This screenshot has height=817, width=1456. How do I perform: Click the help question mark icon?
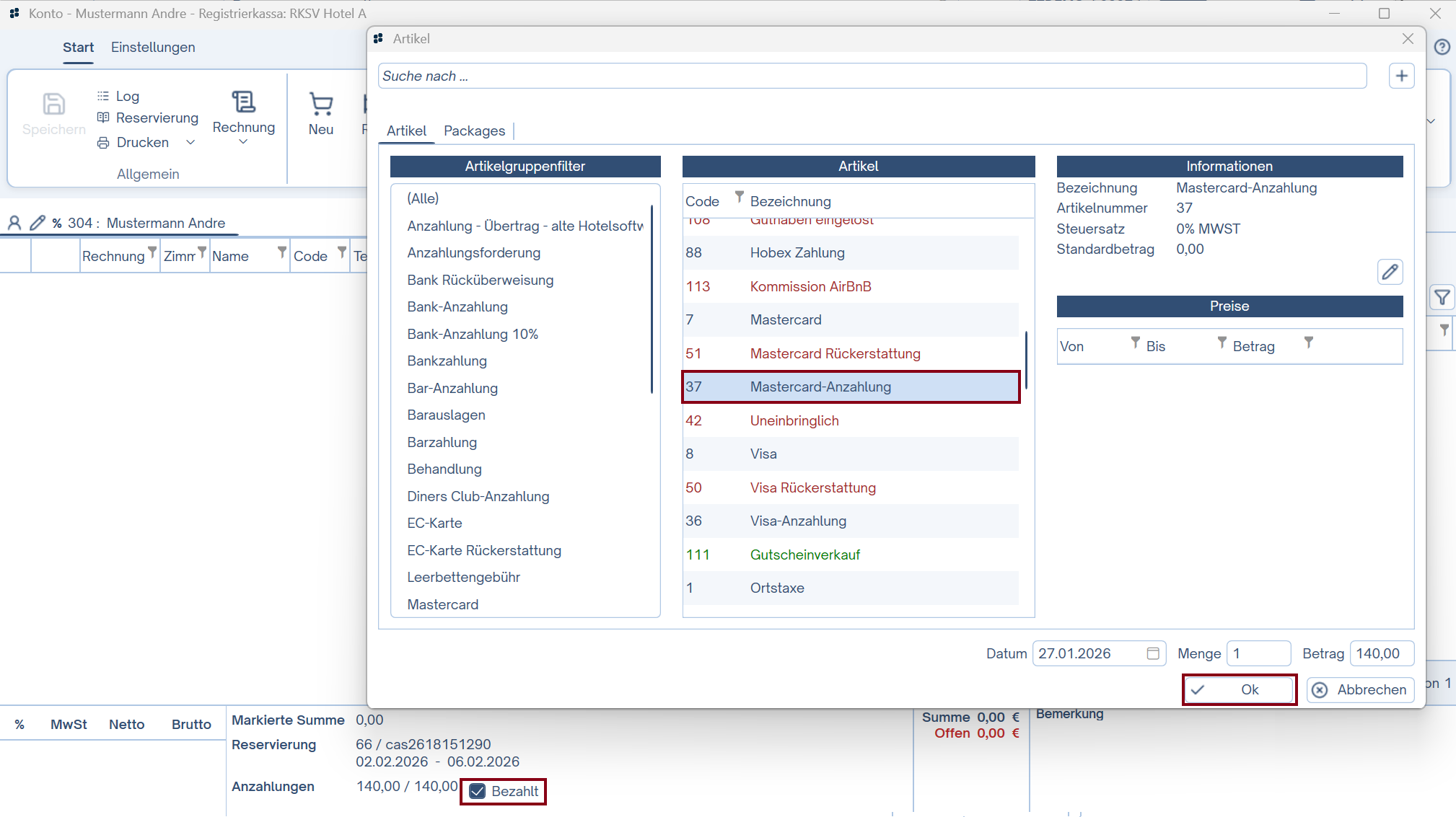1442,47
